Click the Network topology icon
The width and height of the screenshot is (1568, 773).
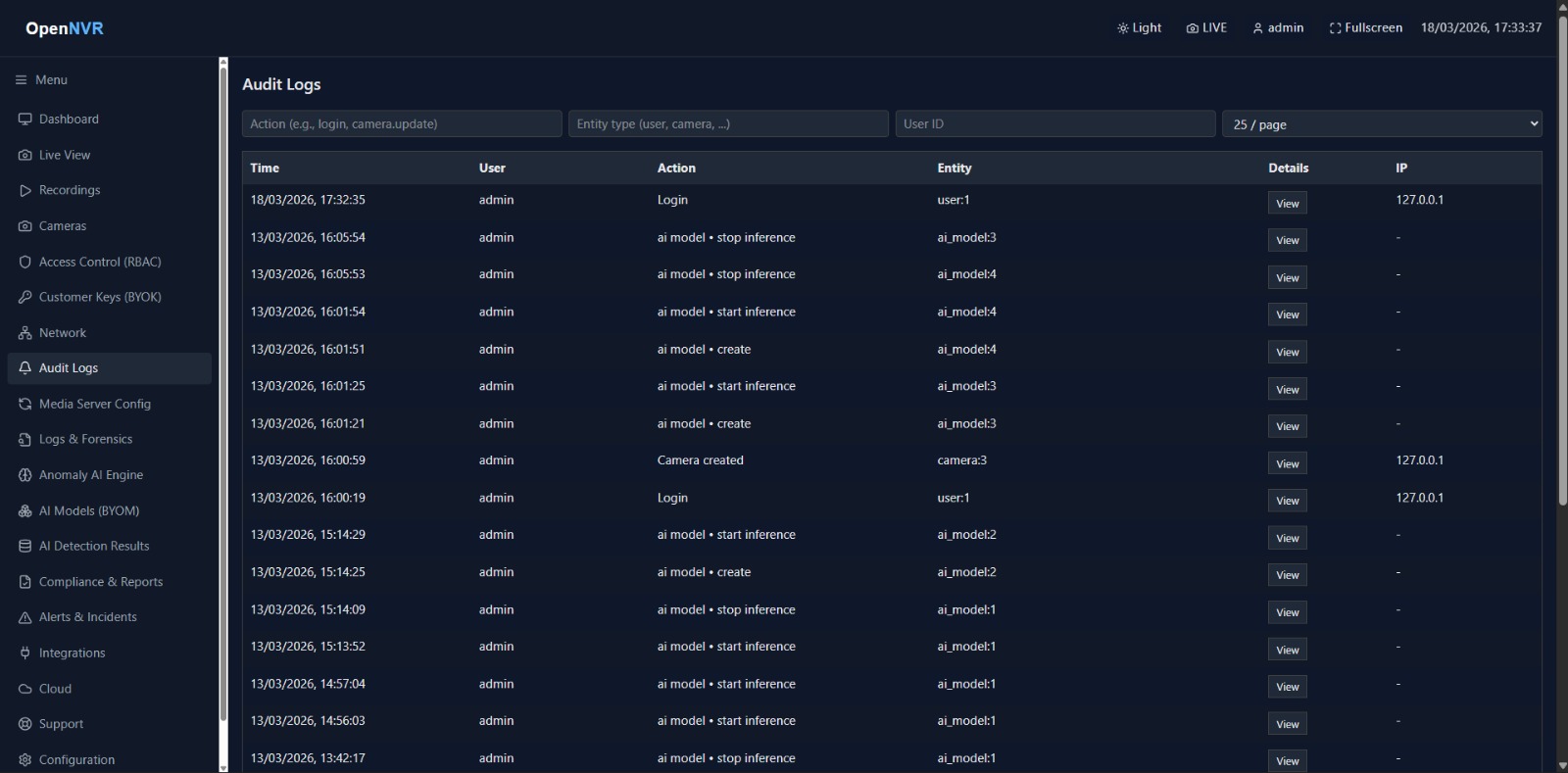point(25,333)
